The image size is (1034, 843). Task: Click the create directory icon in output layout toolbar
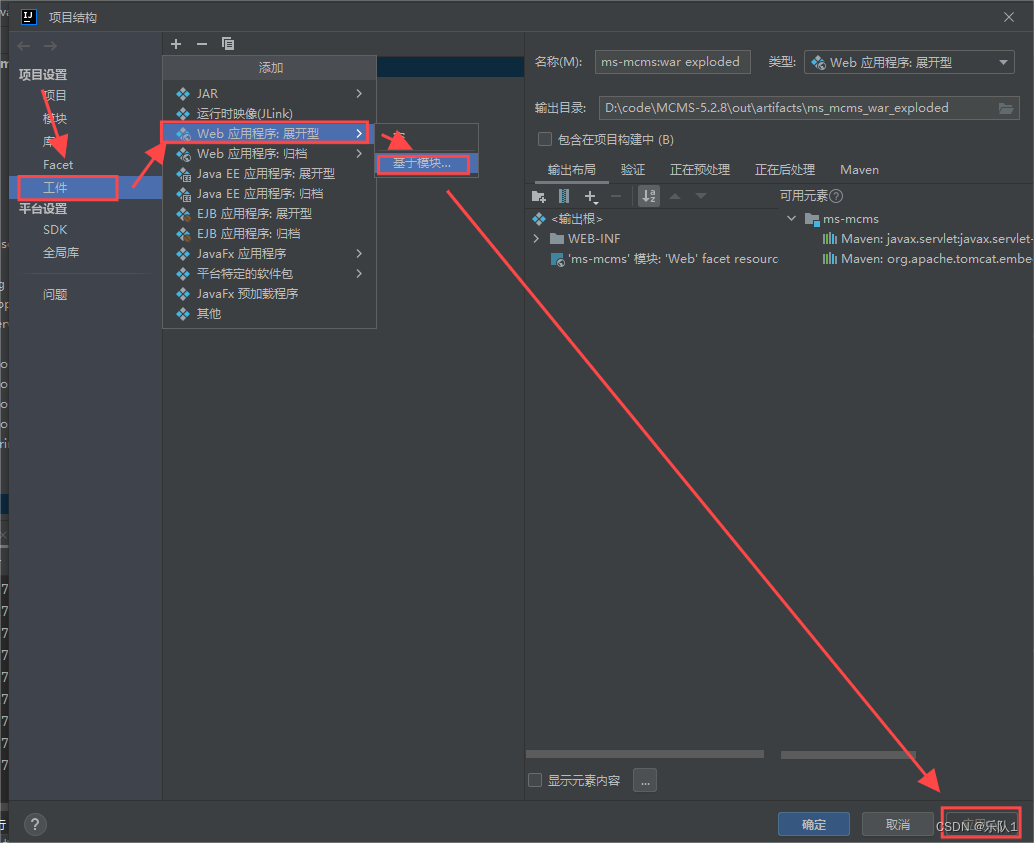click(539, 196)
